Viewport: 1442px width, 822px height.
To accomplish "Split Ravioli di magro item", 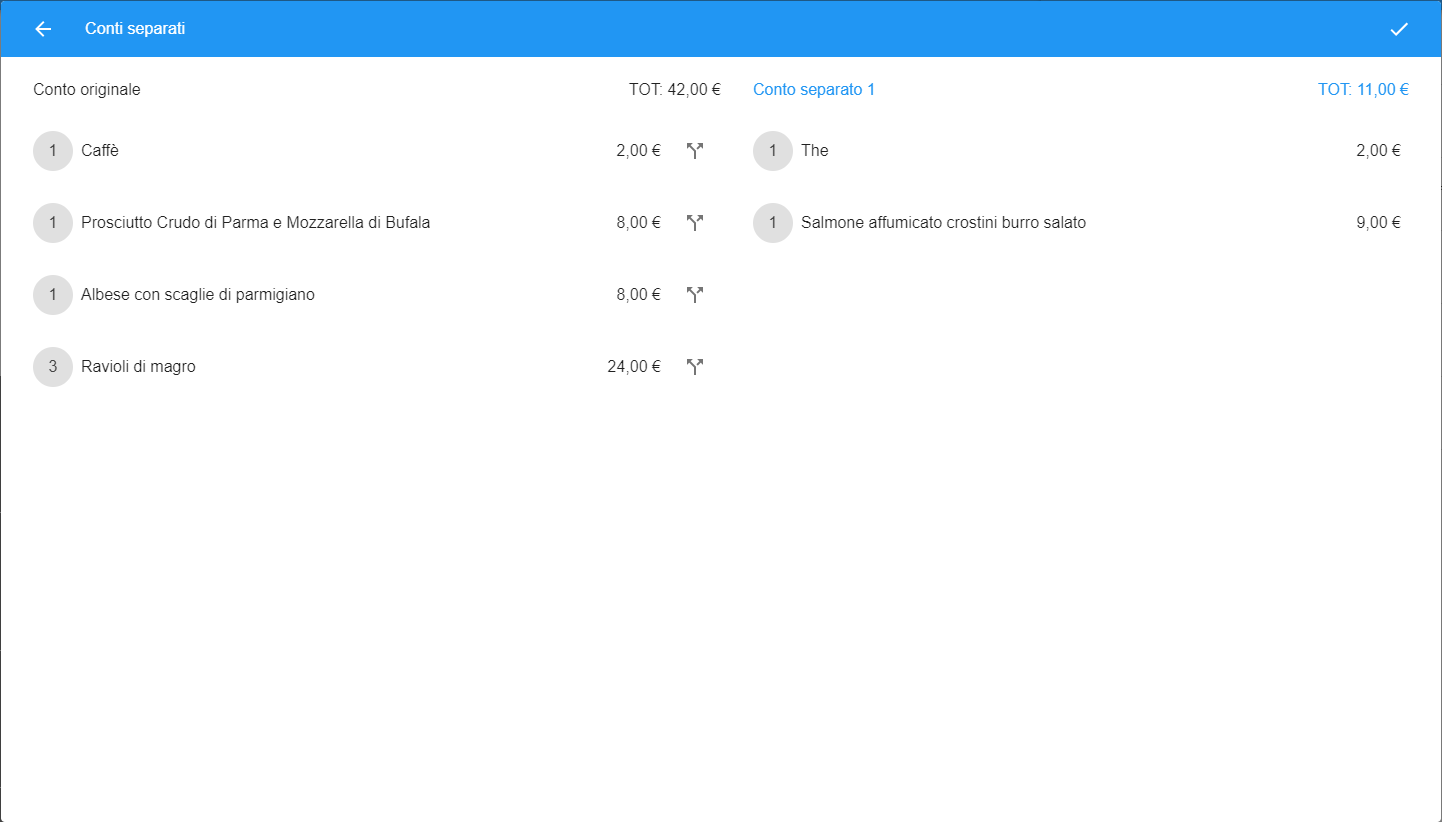I will (x=695, y=367).
